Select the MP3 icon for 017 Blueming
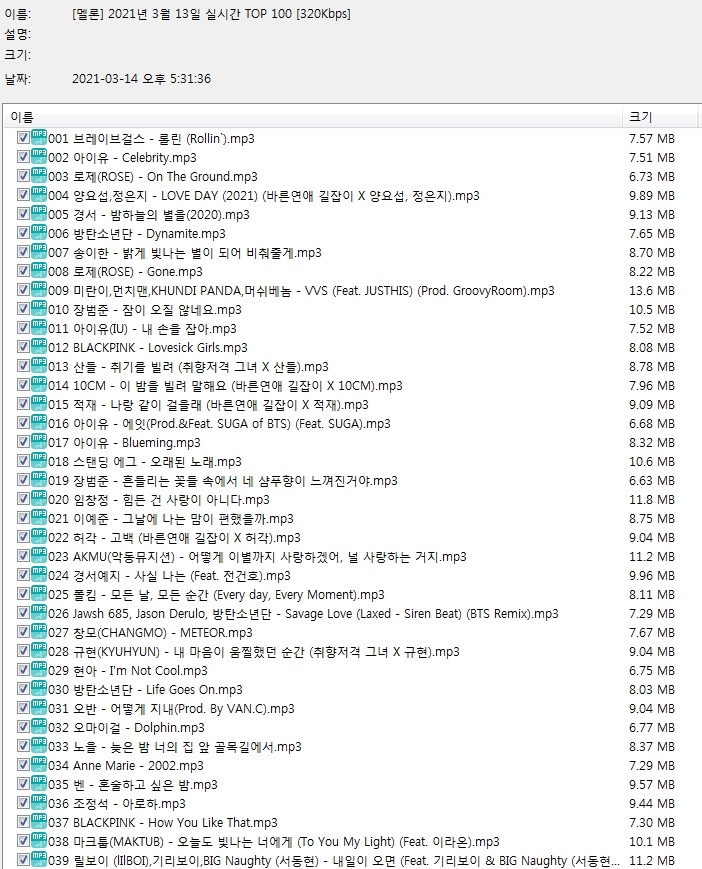 click(39, 441)
